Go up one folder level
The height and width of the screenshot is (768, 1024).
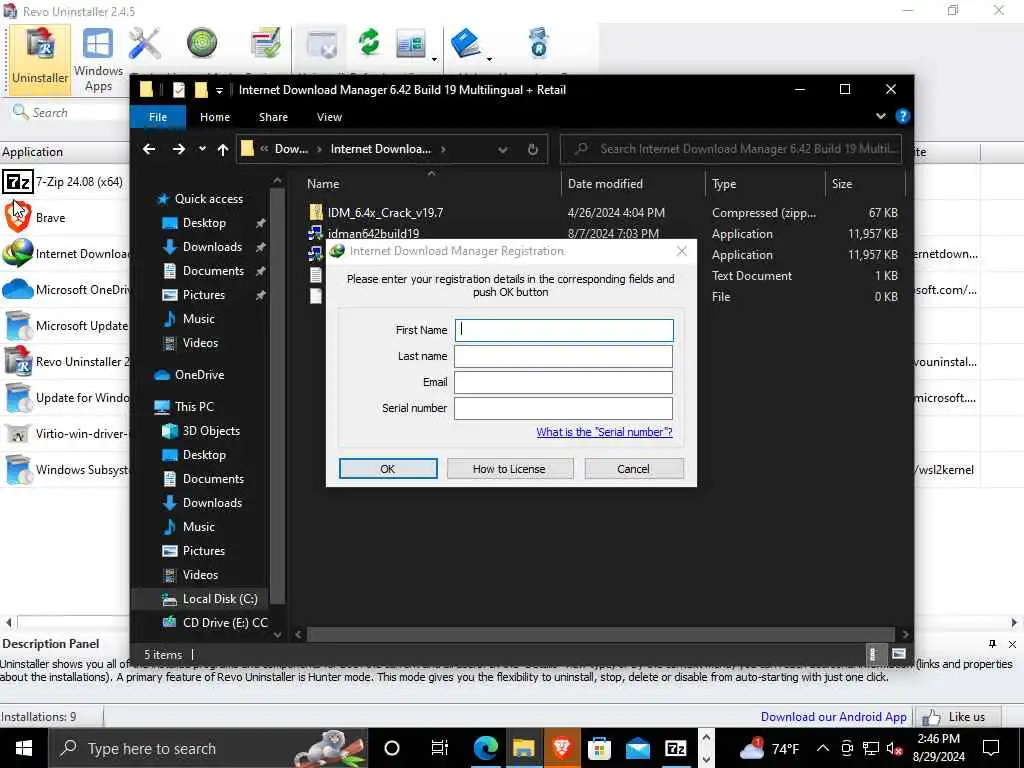[223, 149]
